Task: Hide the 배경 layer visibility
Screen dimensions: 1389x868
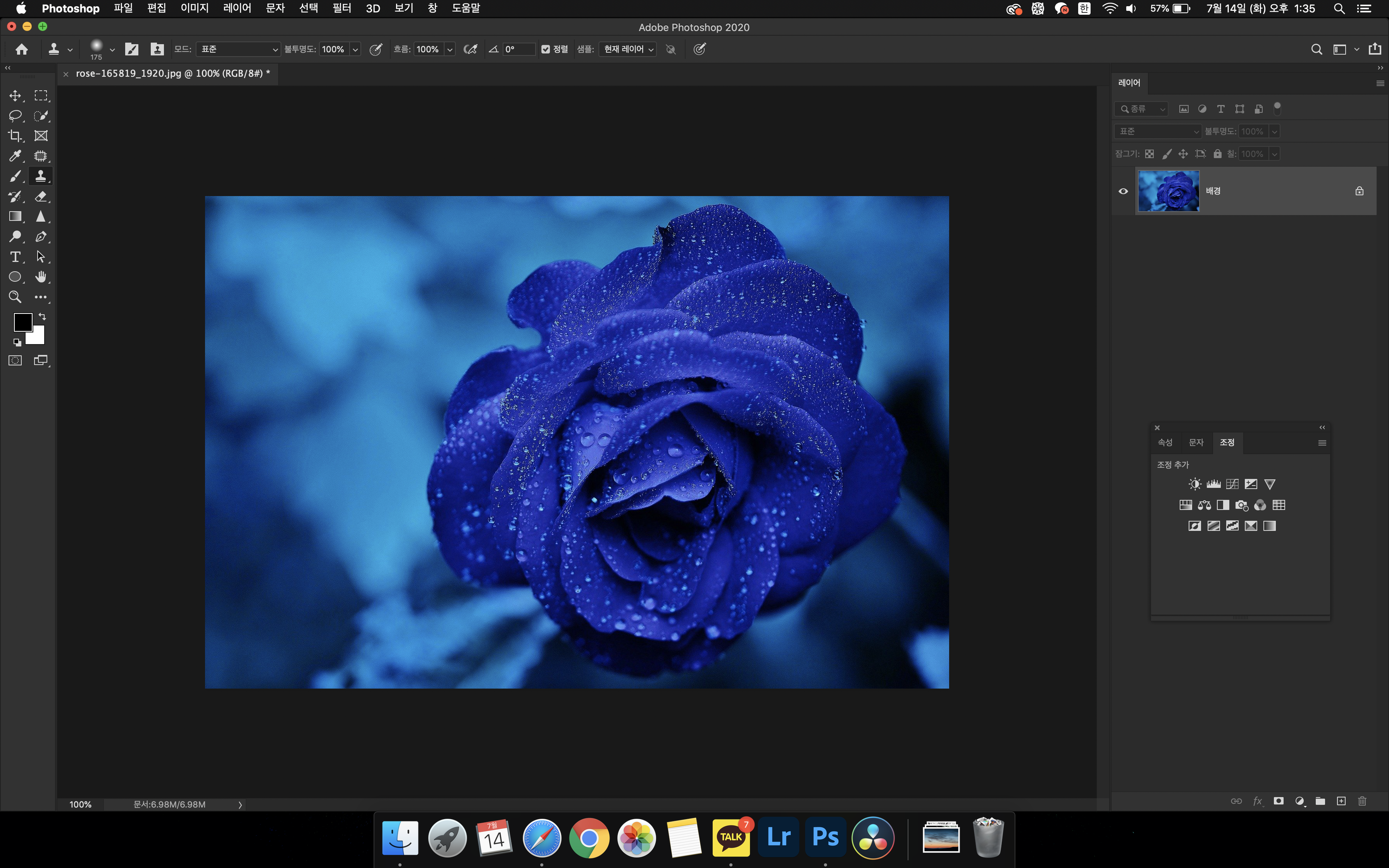Action: [x=1123, y=191]
